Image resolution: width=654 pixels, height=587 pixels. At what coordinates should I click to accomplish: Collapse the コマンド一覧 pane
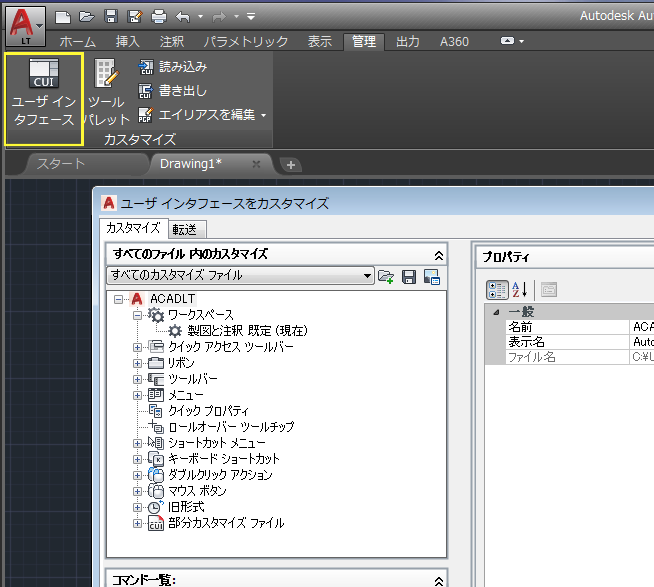[x=438, y=581]
